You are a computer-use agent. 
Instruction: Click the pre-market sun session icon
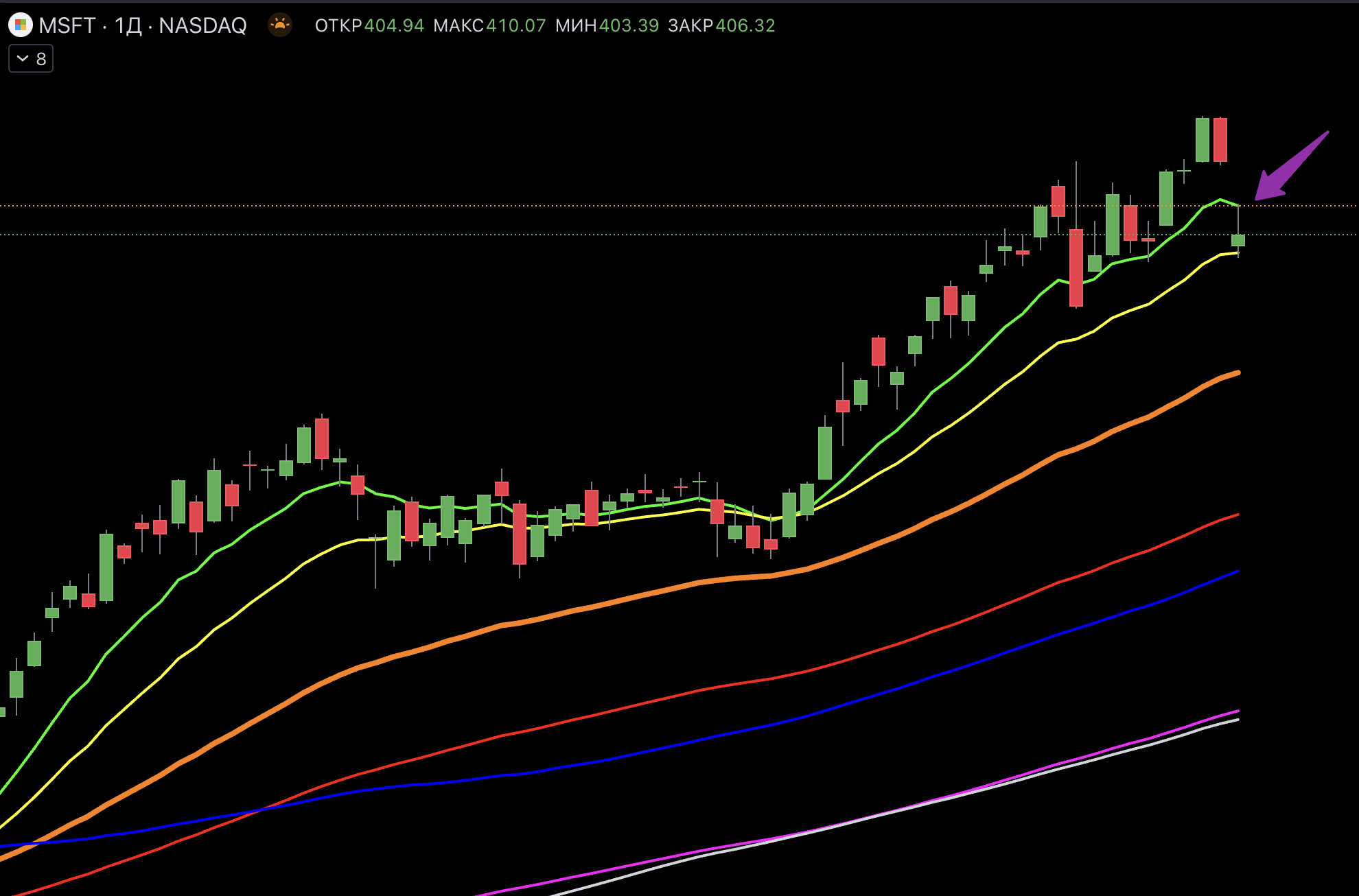(279, 25)
